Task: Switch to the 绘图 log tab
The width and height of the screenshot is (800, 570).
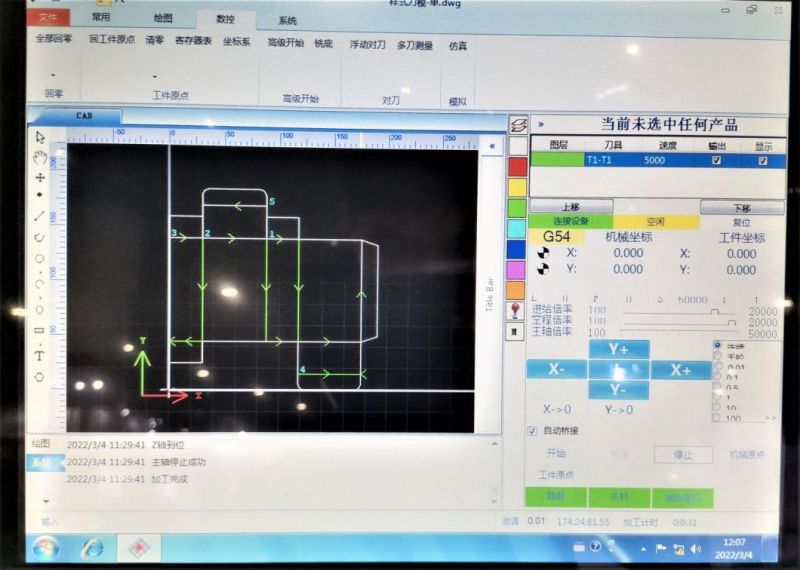Action: tap(41, 443)
